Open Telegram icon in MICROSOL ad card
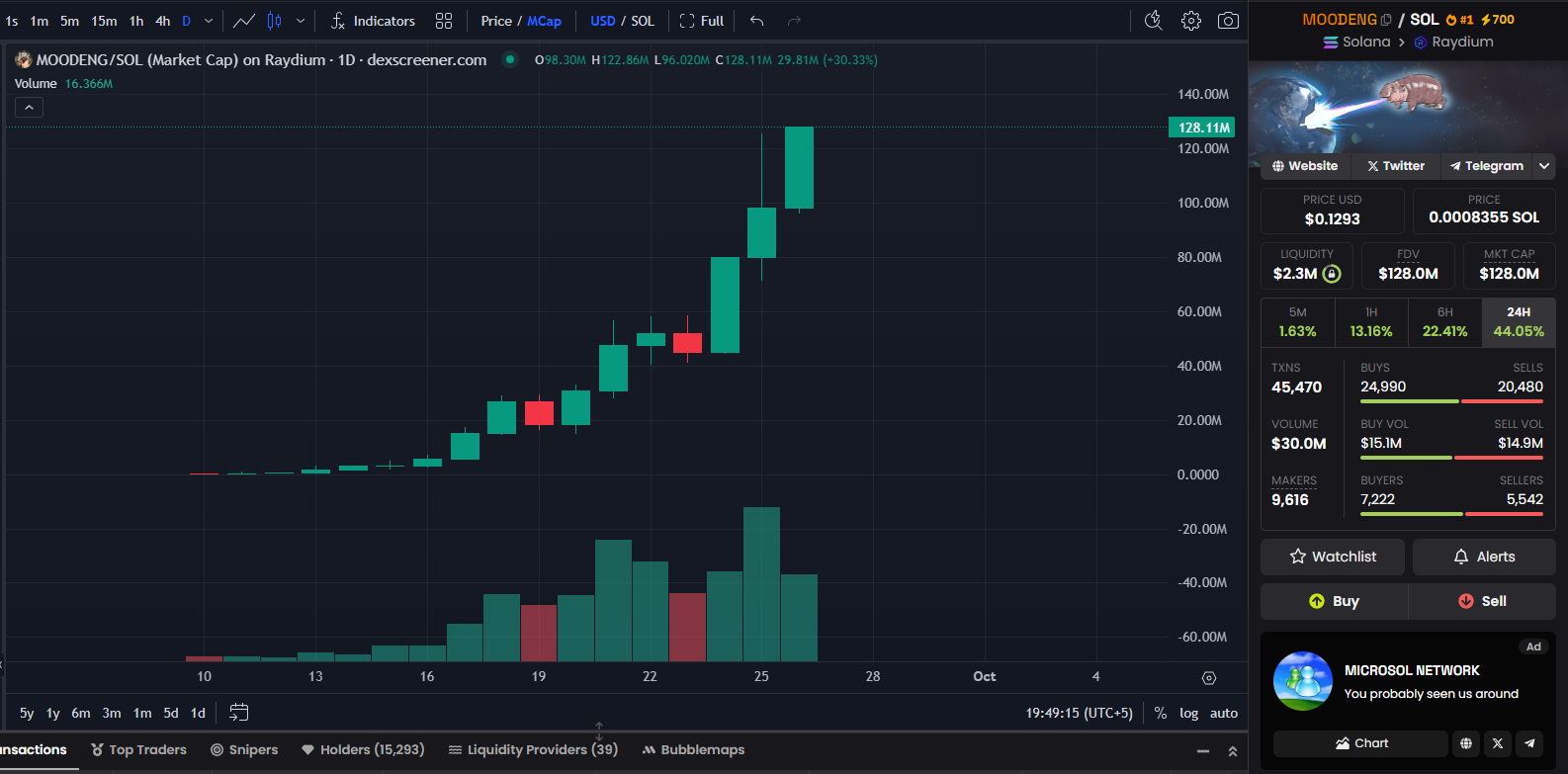Viewport: 1568px width, 774px height. click(1530, 743)
